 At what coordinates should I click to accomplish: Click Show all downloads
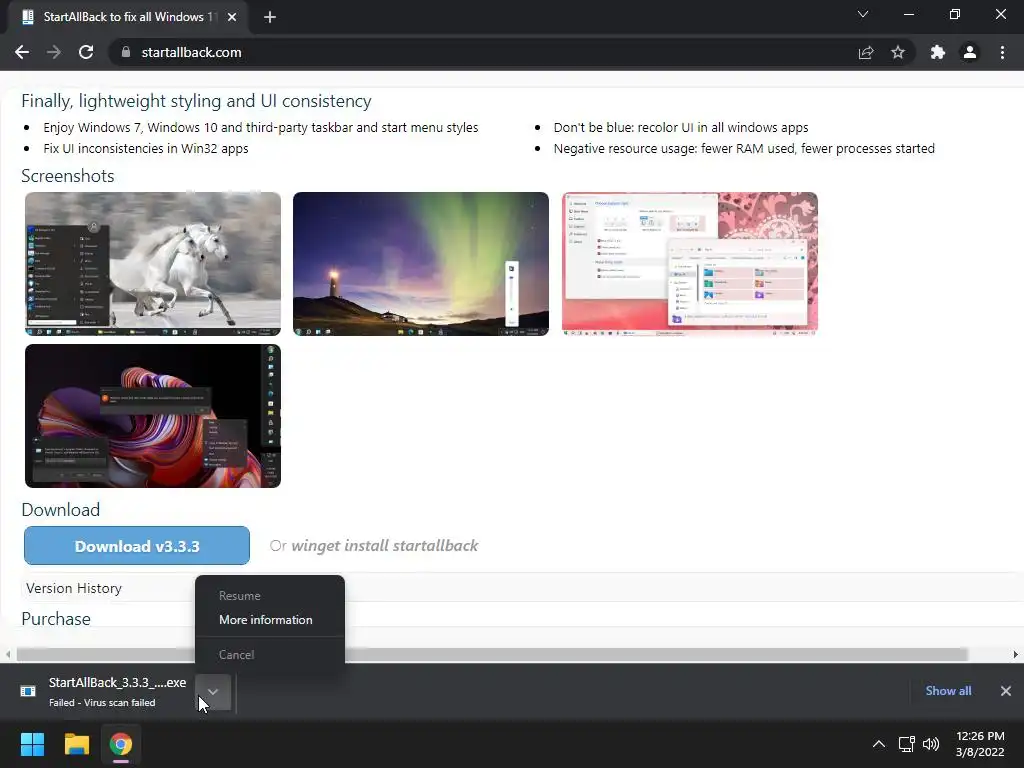pos(948,691)
